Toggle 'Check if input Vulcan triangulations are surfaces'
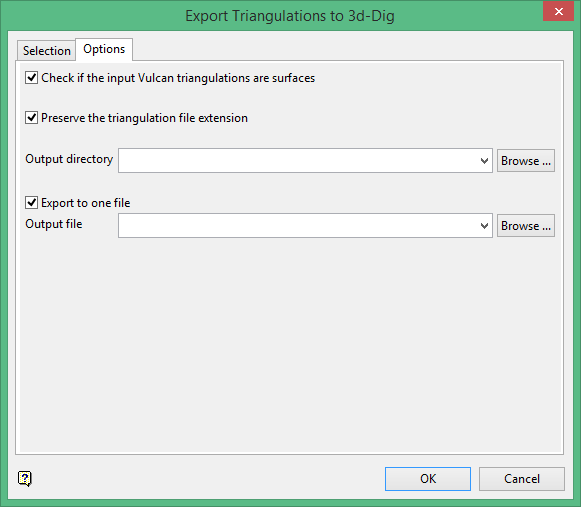Image resolution: width=581 pixels, height=507 pixels. coord(31,78)
